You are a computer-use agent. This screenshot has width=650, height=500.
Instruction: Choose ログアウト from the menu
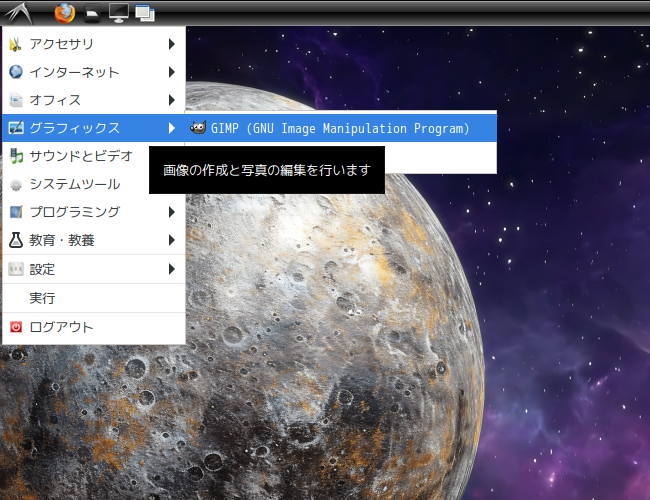click(94, 327)
